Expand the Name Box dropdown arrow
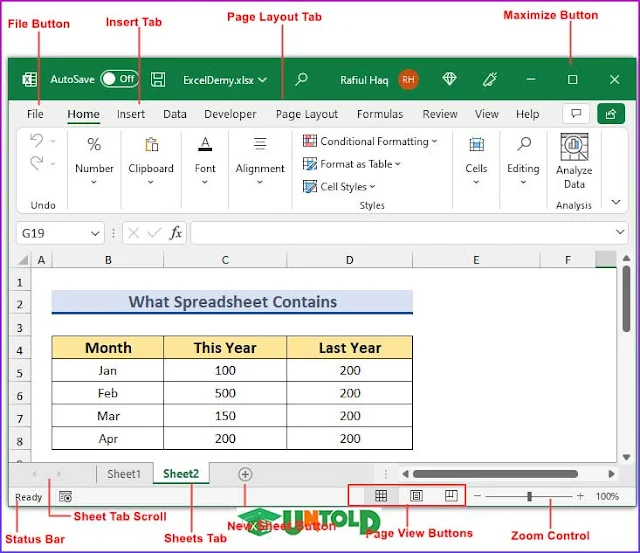The height and width of the screenshot is (553, 640). click(x=95, y=234)
